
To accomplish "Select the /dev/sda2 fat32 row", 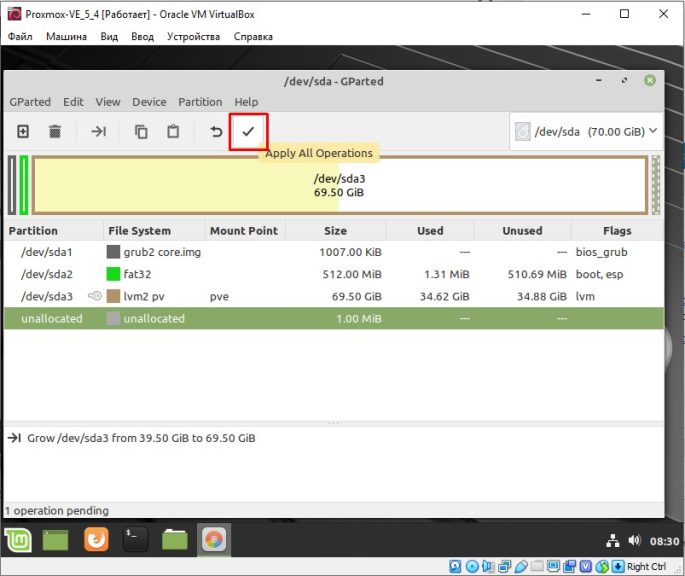I will pos(334,274).
